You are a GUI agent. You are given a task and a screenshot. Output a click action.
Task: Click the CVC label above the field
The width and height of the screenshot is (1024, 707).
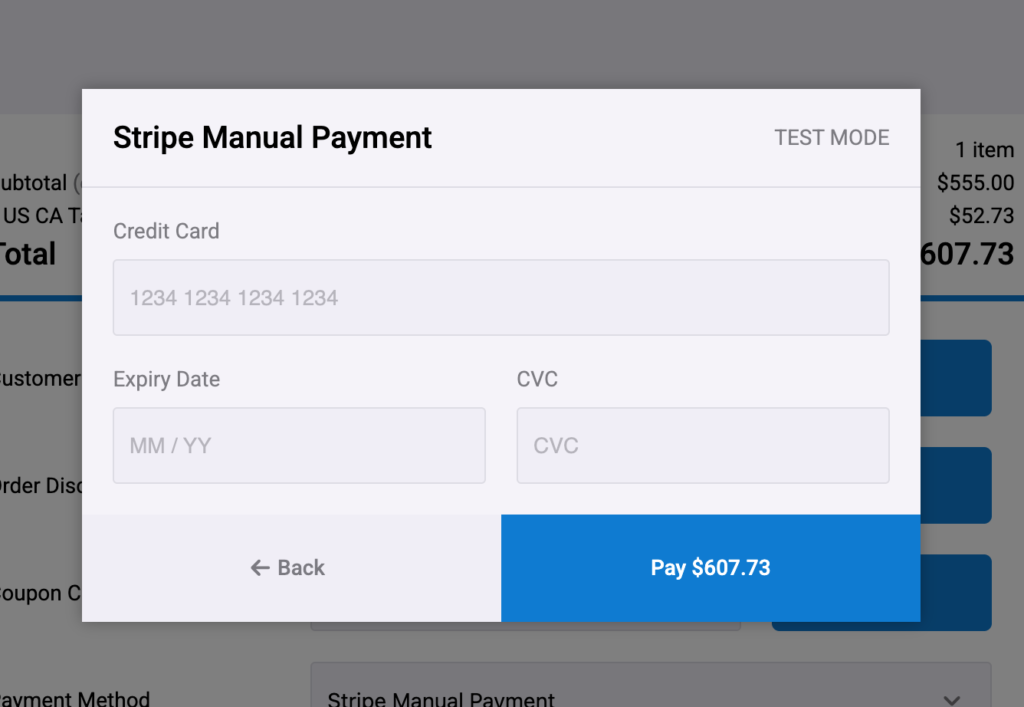pyautogui.click(x=537, y=379)
